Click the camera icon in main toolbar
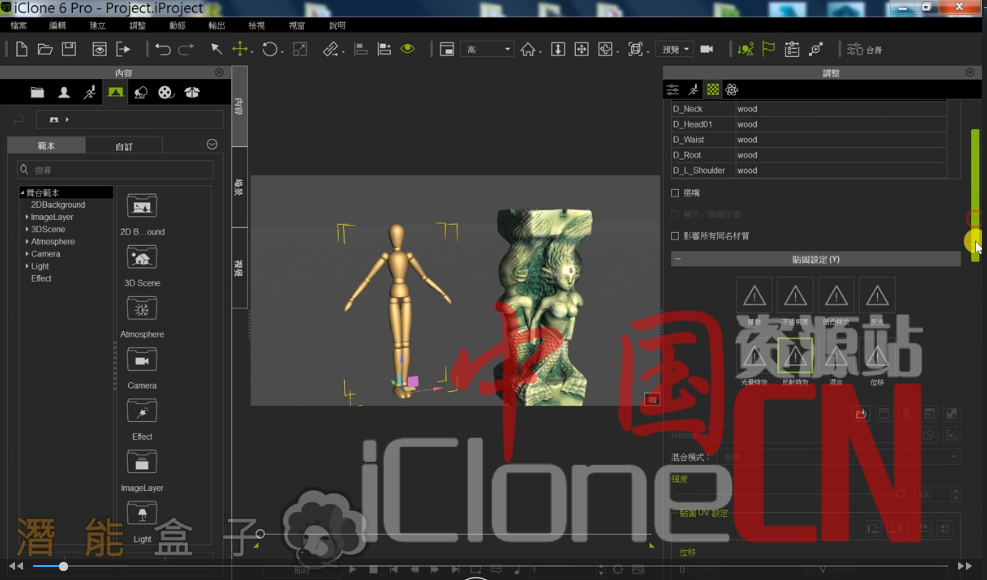 tap(706, 49)
